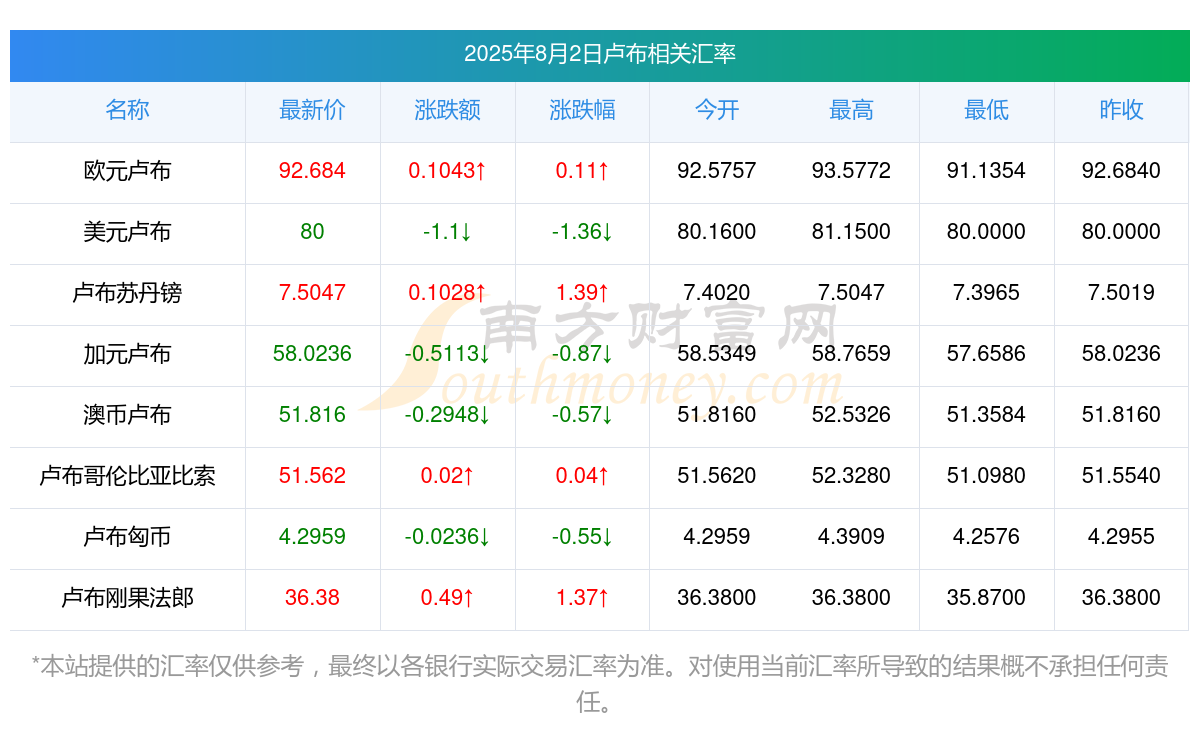The image size is (1200, 733).
Task: Click the 最新价 column header
Action: 312,110
